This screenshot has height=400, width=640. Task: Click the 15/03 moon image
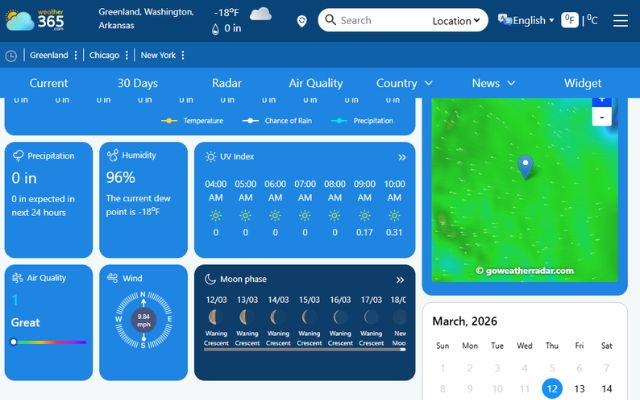coord(309,317)
